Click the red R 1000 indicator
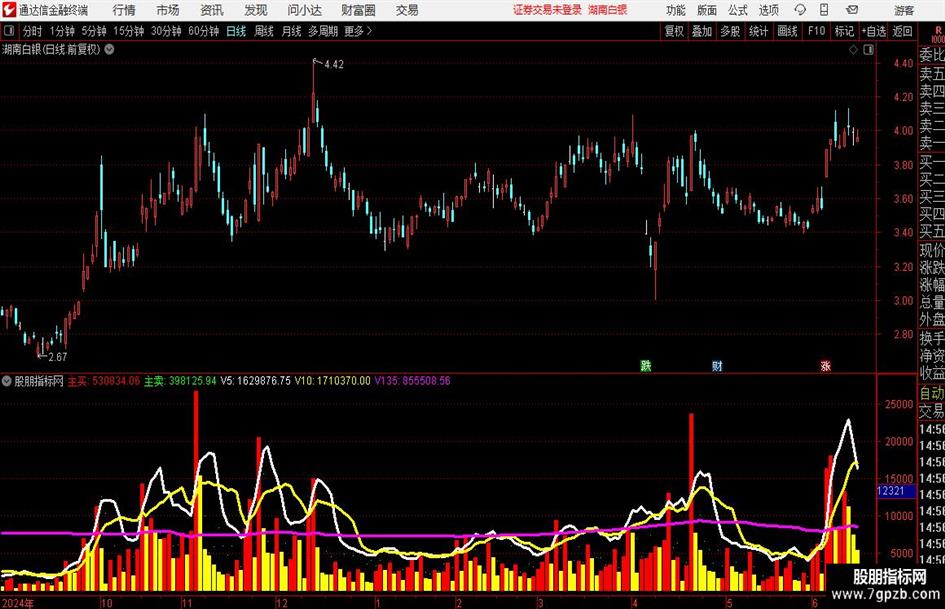This screenshot has width=945, height=609. (938, 34)
